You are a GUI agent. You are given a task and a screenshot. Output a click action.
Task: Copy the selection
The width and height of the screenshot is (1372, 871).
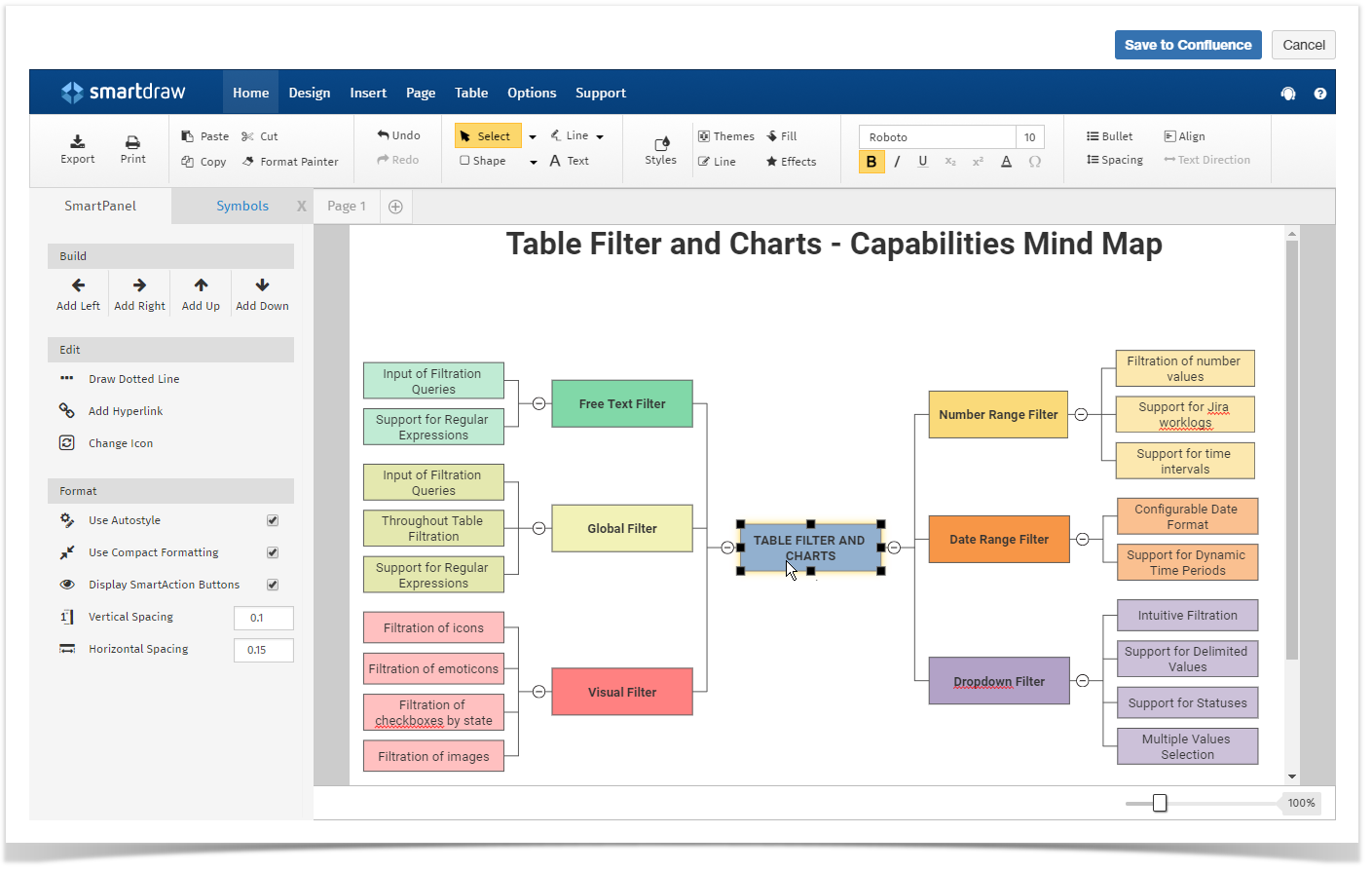[204, 162]
